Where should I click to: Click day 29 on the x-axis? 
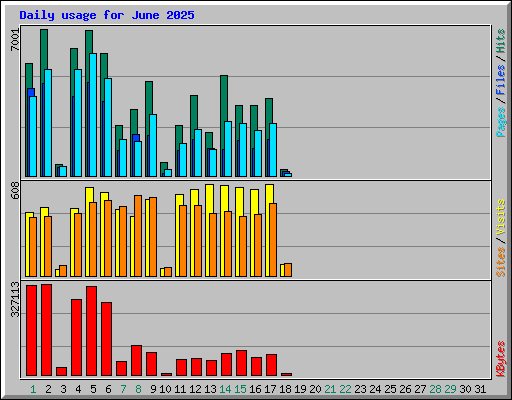pos(450,389)
